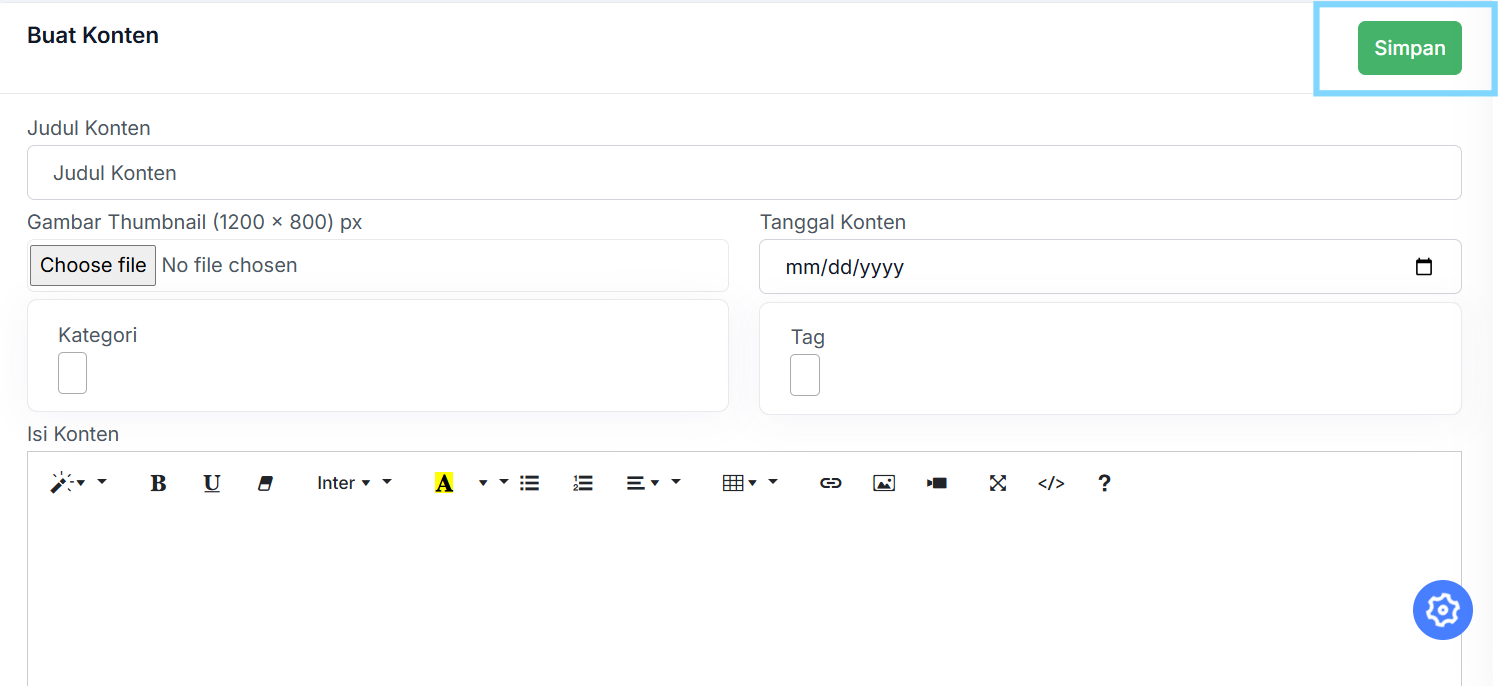Click the empty box under Tag
This screenshot has width=1498, height=686.
(x=805, y=375)
